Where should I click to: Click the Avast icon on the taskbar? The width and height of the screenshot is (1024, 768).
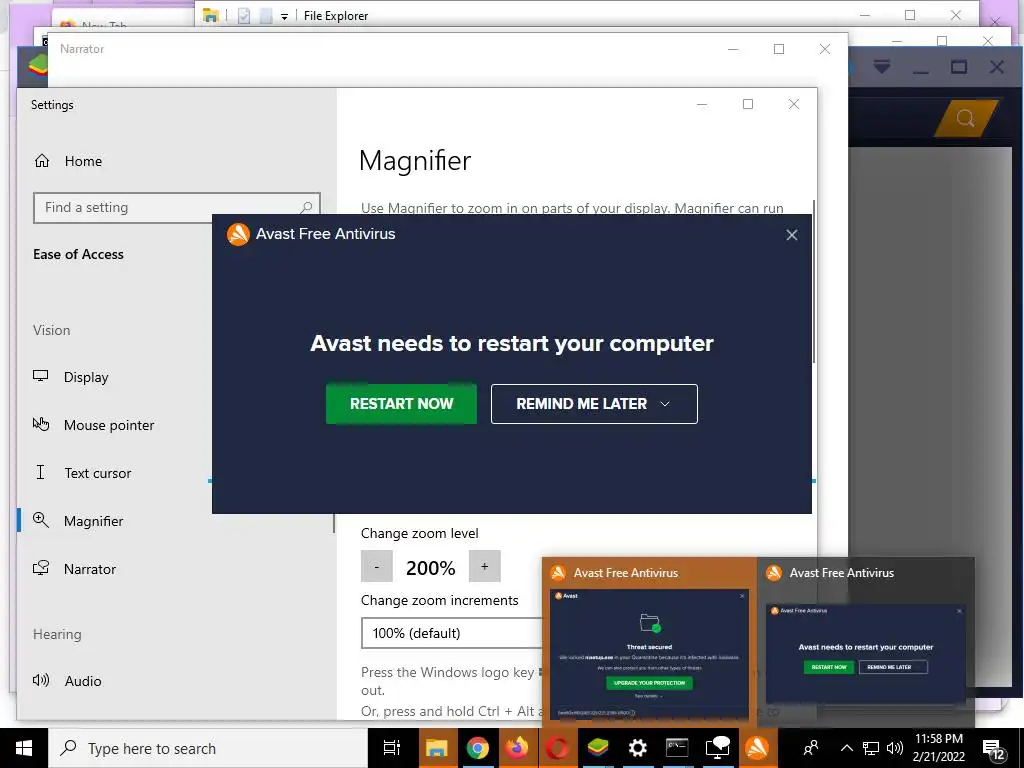[x=757, y=748]
